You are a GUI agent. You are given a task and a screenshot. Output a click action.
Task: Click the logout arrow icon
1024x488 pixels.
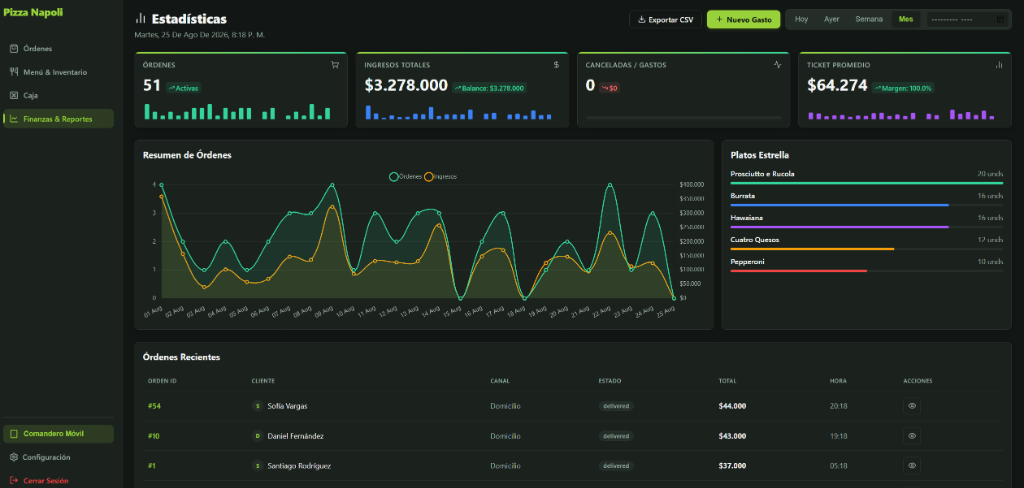coord(14,480)
